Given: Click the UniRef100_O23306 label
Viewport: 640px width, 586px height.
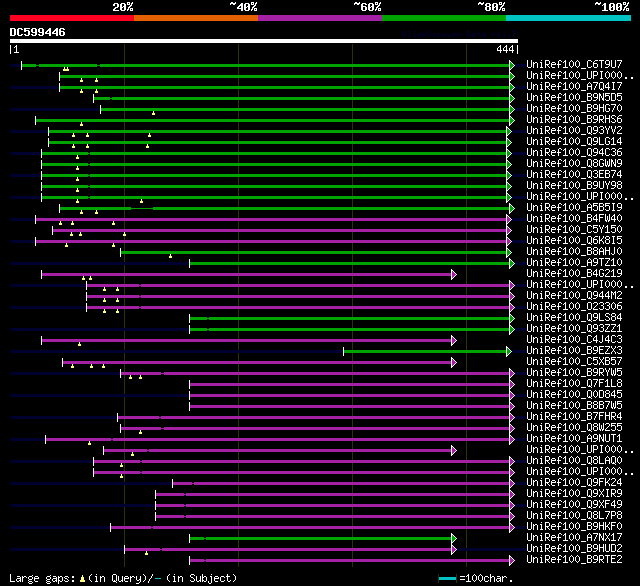Looking at the screenshot, I should point(574,306).
